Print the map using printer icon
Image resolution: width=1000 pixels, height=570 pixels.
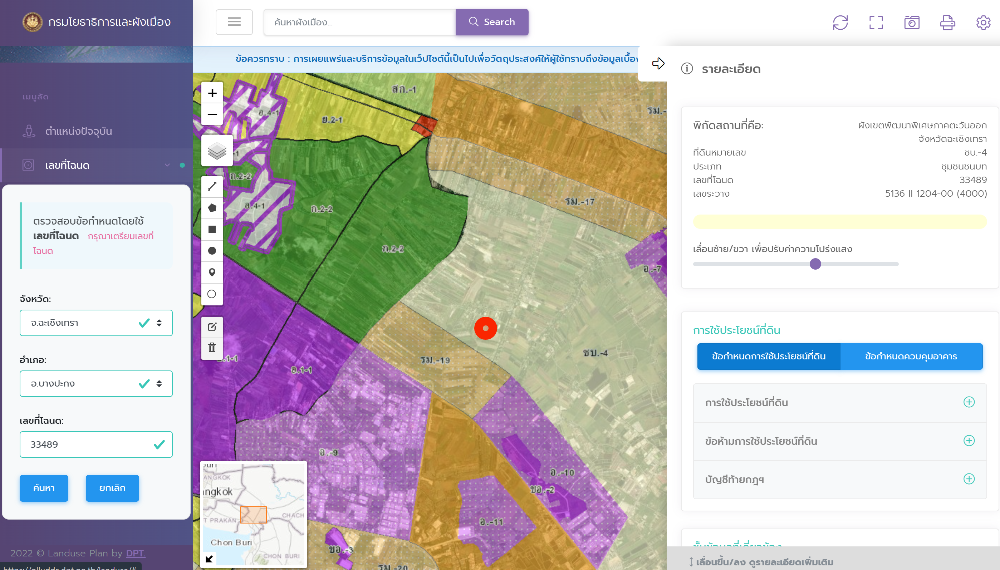[947, 22]
